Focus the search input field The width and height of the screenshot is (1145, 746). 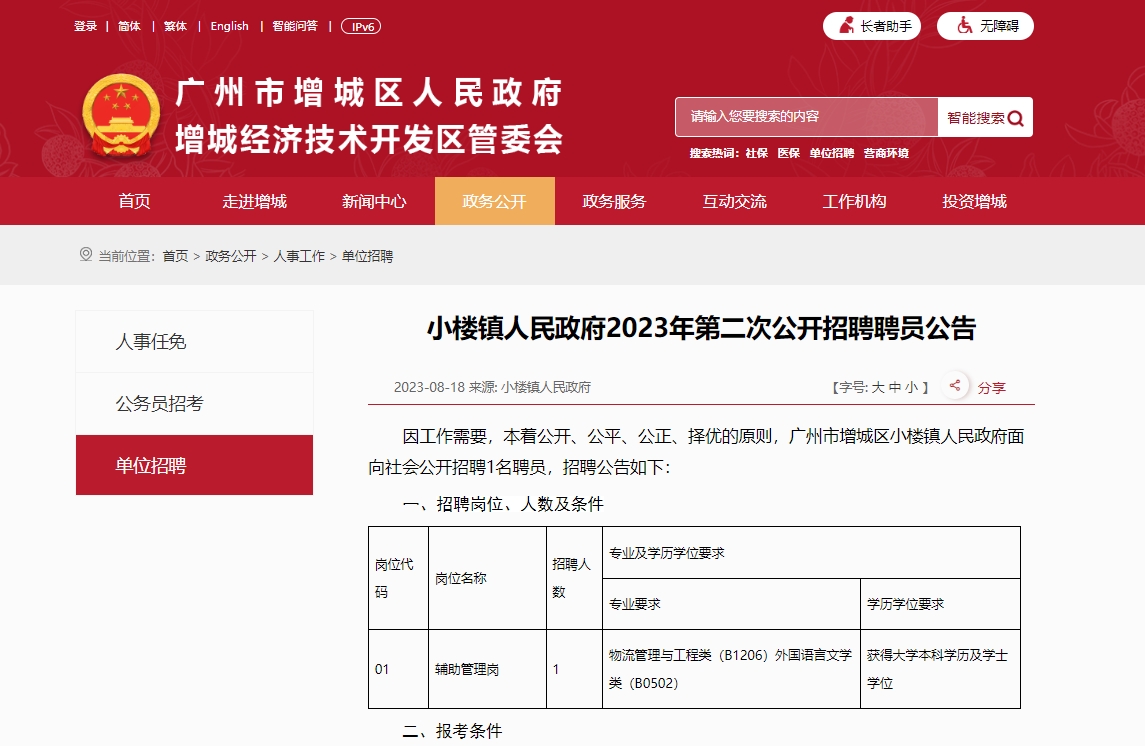point(805,117)
